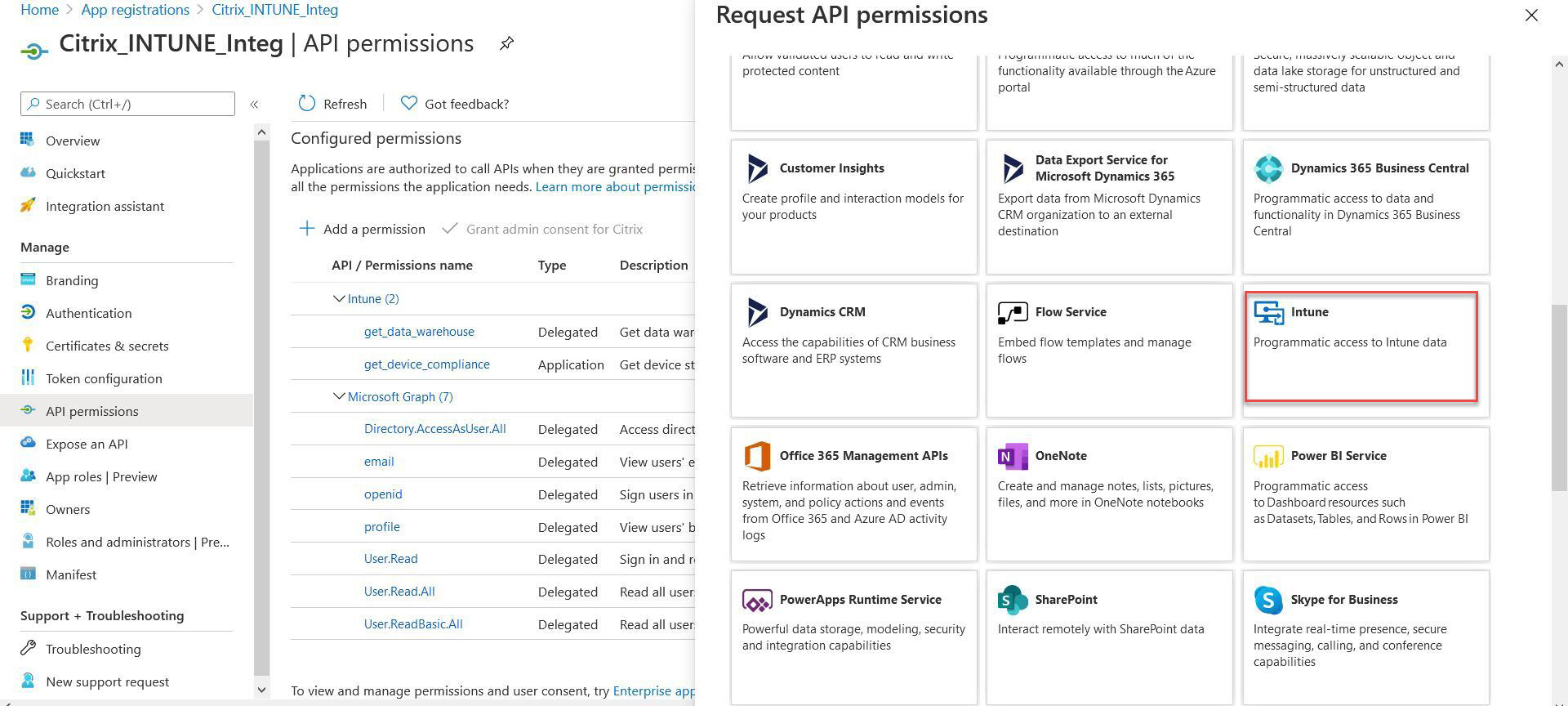Image resolution: width=1568 pixels, height=706 pixels.
Task: Open Citrix_INTUNE_Integ breadcrumb link
Action: click(274, 10)
